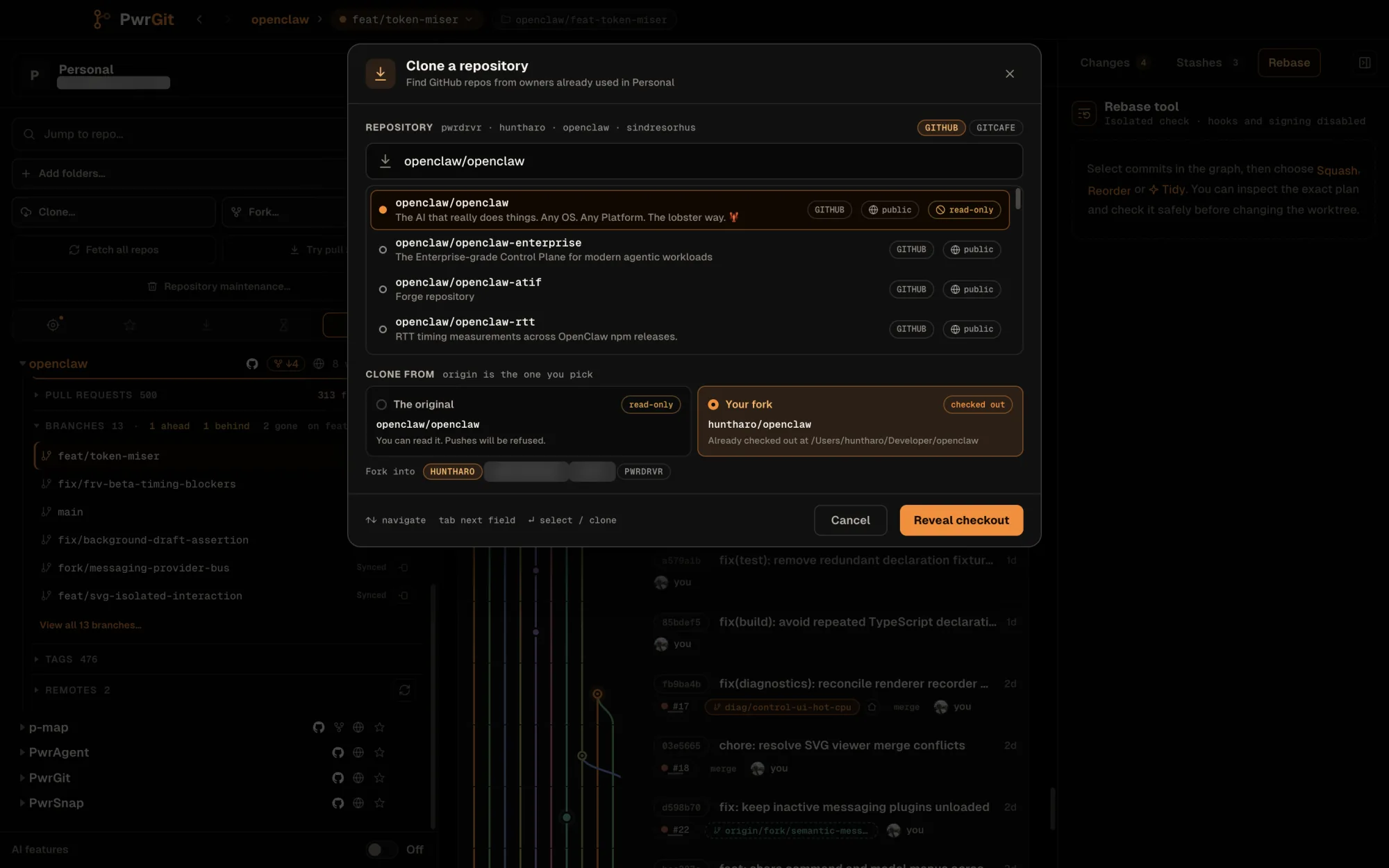Open feat/token-miser branch dropdown

[406, 19]
